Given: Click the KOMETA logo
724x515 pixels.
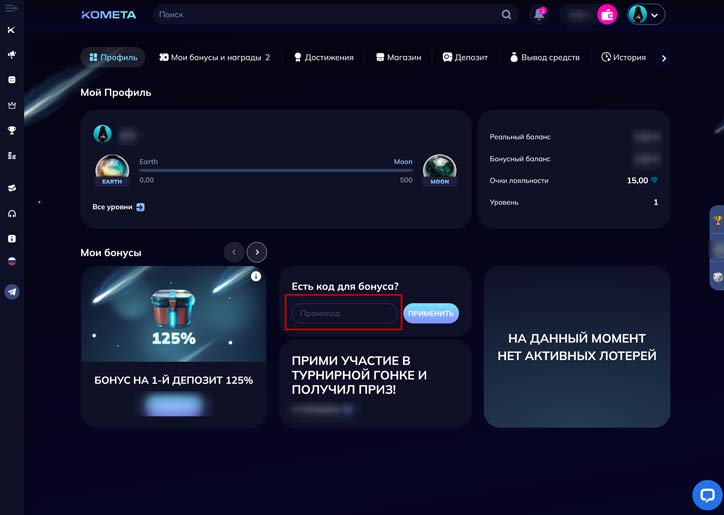Looking at the screenshot, I should point(109,15).
